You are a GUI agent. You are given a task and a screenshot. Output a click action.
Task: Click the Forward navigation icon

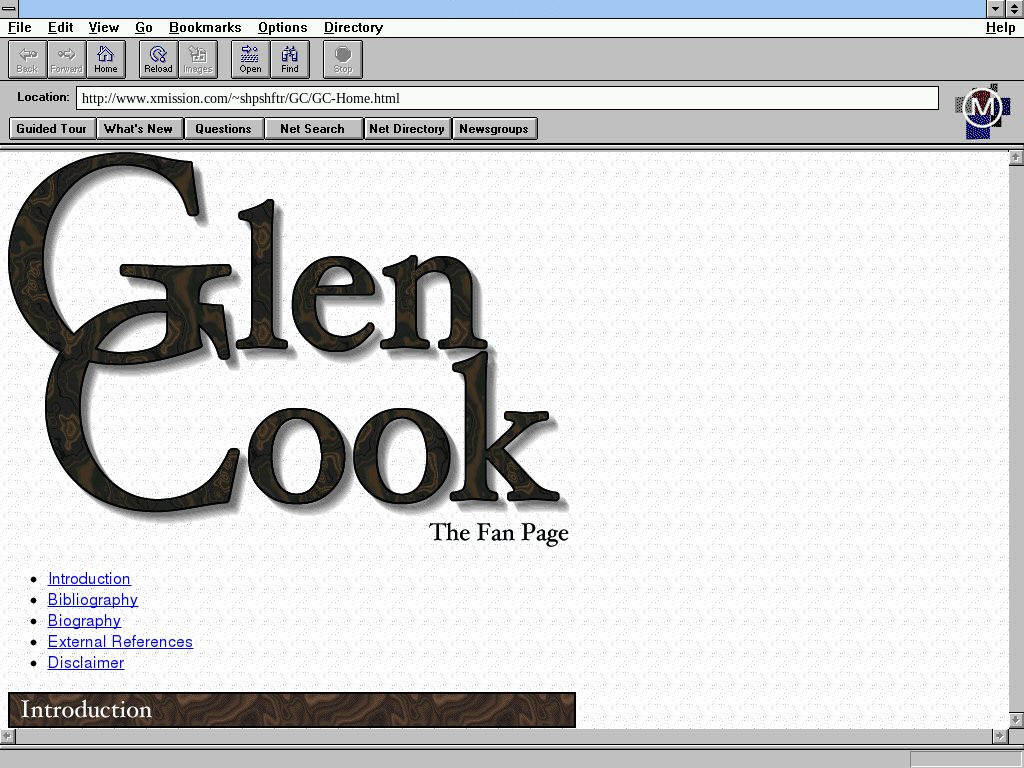[x=66, y=59]
